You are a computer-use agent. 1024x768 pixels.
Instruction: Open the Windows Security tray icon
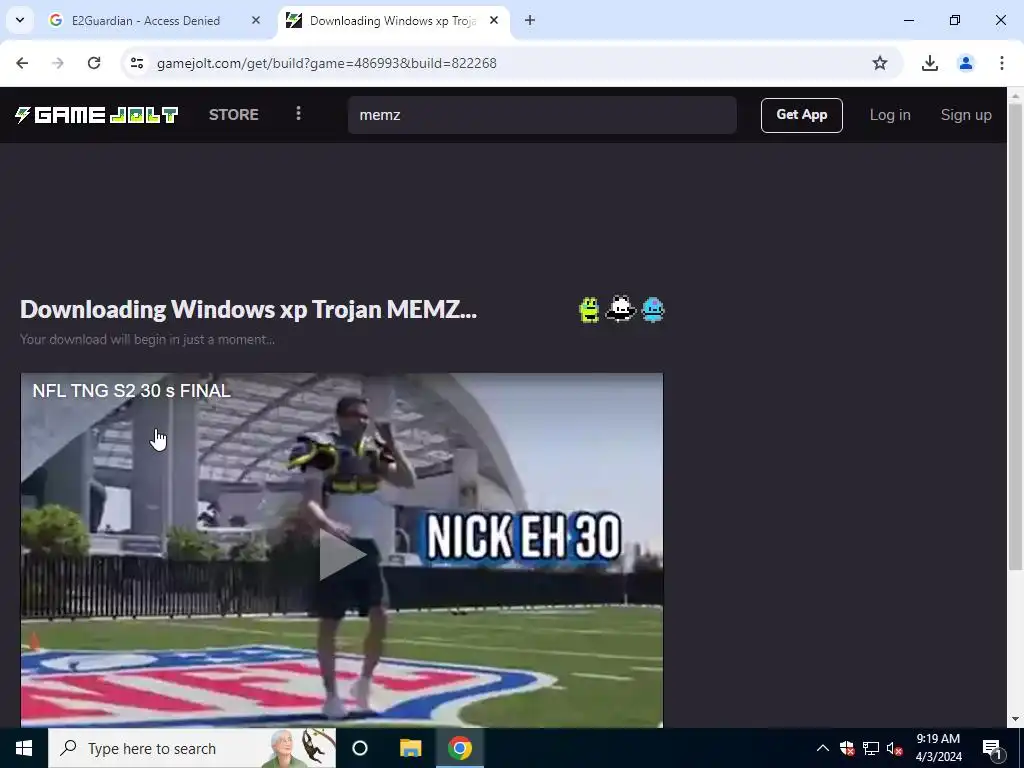click(x=847, y=748)
